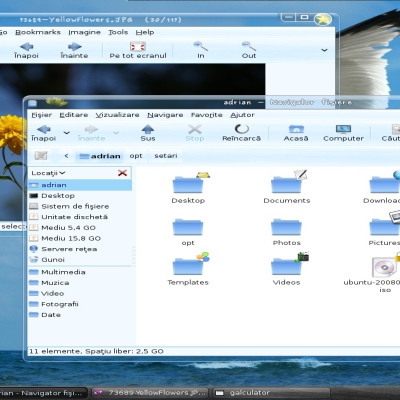The width and height of the screenshot is (400, 400).
Task: Open Bookmarks menu in image viewer
Action: click(38, 32)
